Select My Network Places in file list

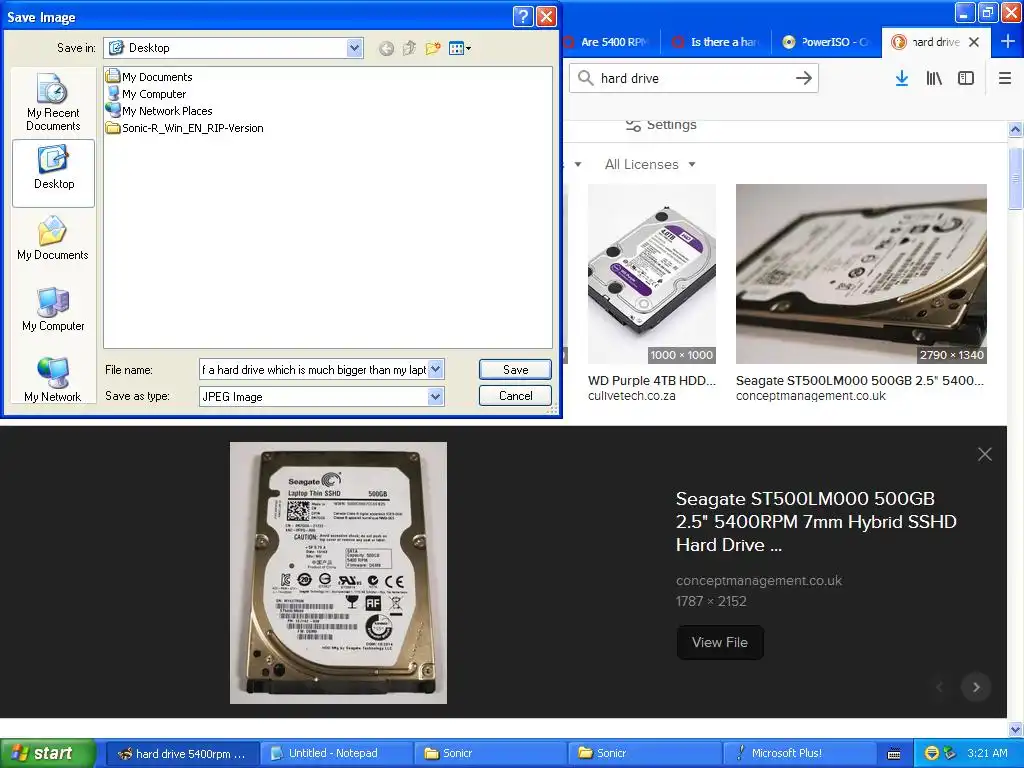point(159,111)
